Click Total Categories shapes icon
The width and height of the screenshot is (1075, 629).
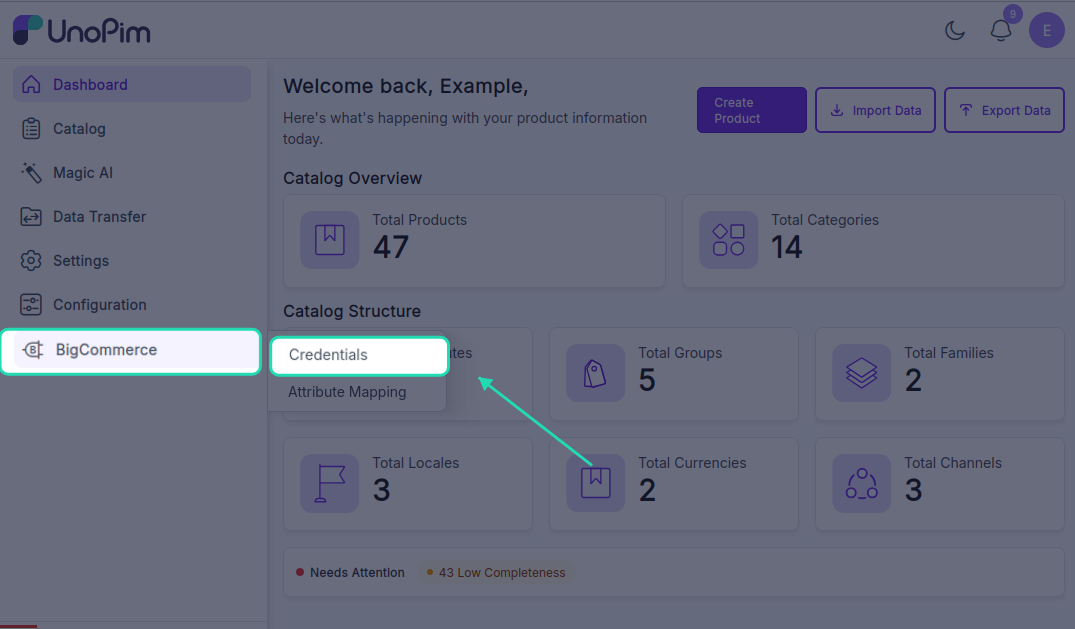click(x=728, y=239)
